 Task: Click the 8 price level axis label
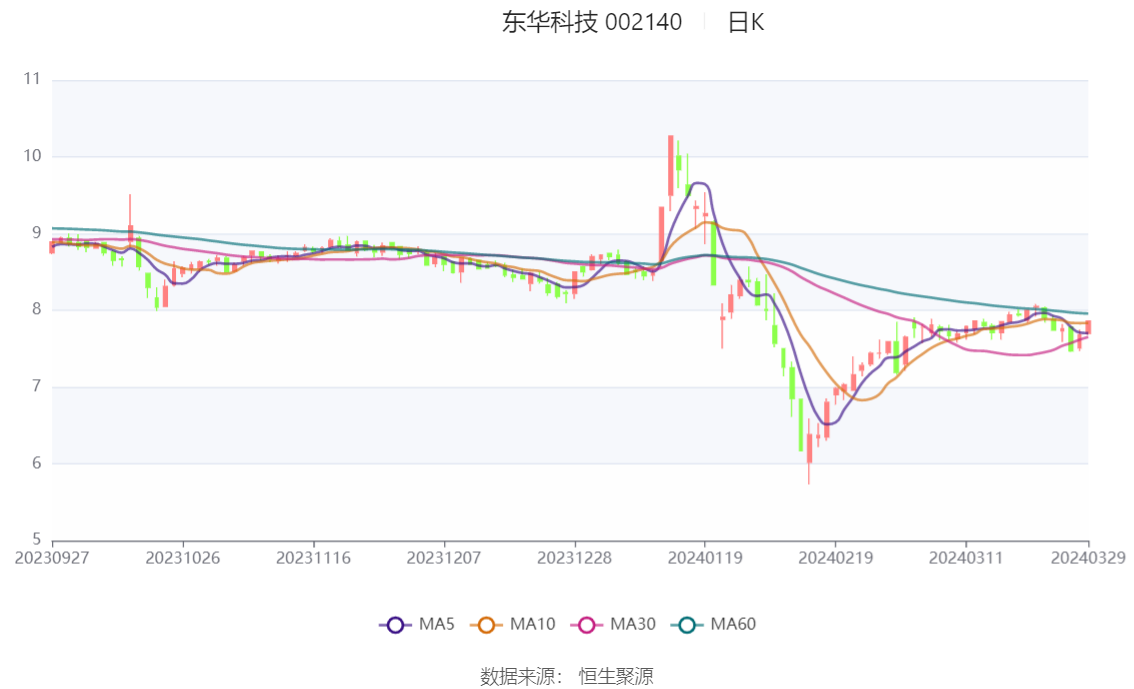(x=36, y=309)
